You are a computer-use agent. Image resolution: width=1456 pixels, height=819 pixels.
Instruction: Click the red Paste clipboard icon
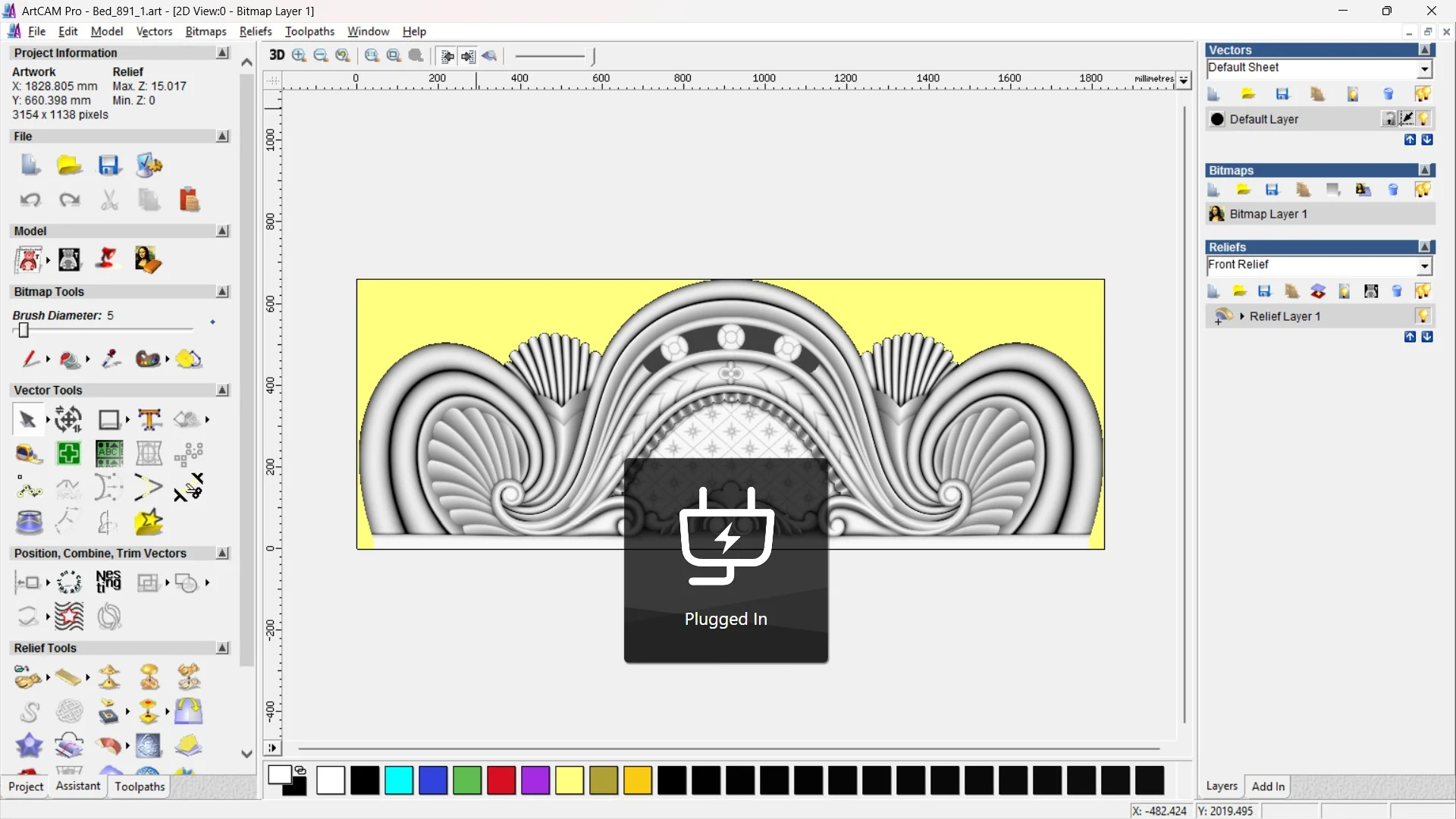coord(189,199)
